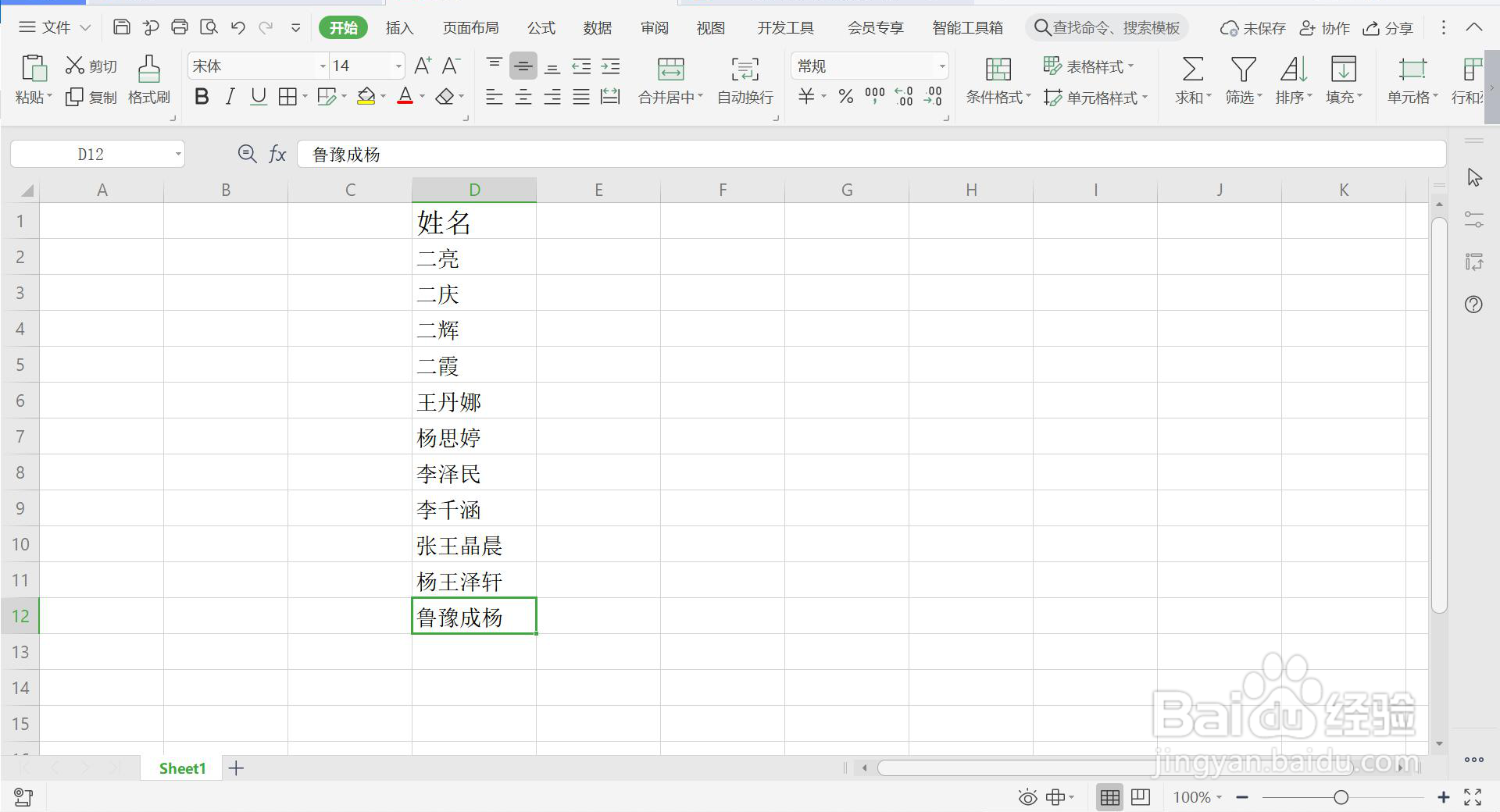Screen dimensions: 1500x812
Task: Add a new sheet with the plus button
Action: [235, 768]
